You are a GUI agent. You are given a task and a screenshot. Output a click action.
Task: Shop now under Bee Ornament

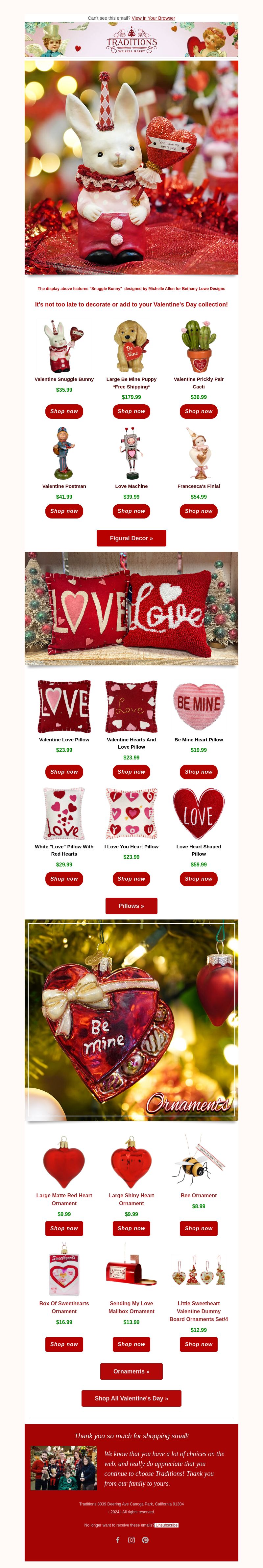pyautogui.click(x=199, y=1228)
